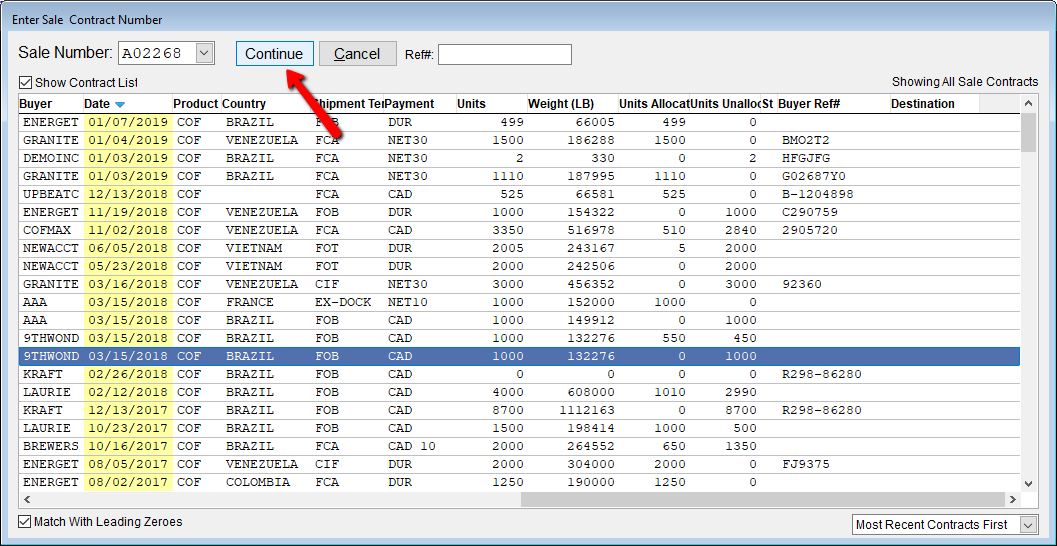The image size is (1057, 546).
Task: Click horizontal scrollbar left arrow
Action: coord(26,499)
